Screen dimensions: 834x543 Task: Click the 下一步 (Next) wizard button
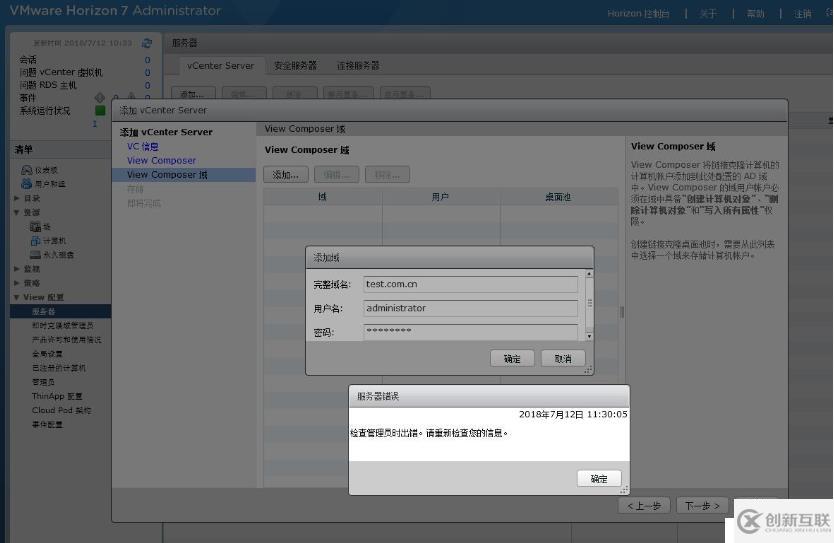point(702,506)
